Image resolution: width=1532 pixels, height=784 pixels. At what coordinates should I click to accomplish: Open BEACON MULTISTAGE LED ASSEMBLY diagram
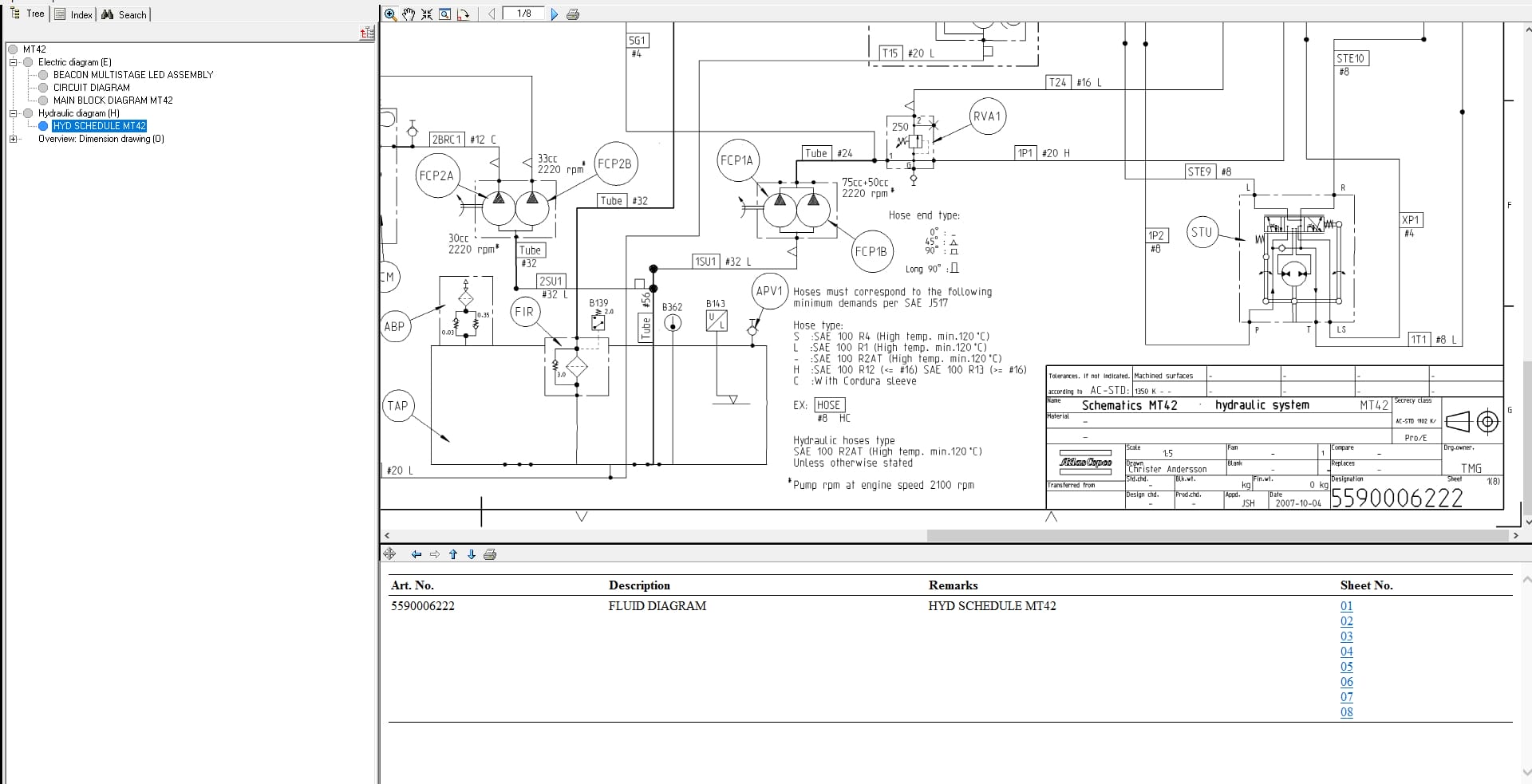pos(133,75)
